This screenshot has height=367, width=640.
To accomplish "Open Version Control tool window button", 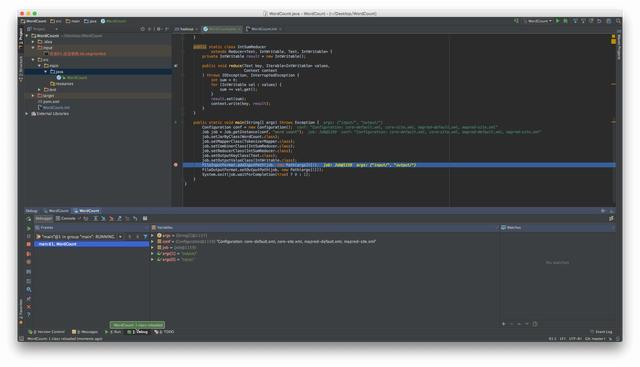I will (x=47, y=332).
